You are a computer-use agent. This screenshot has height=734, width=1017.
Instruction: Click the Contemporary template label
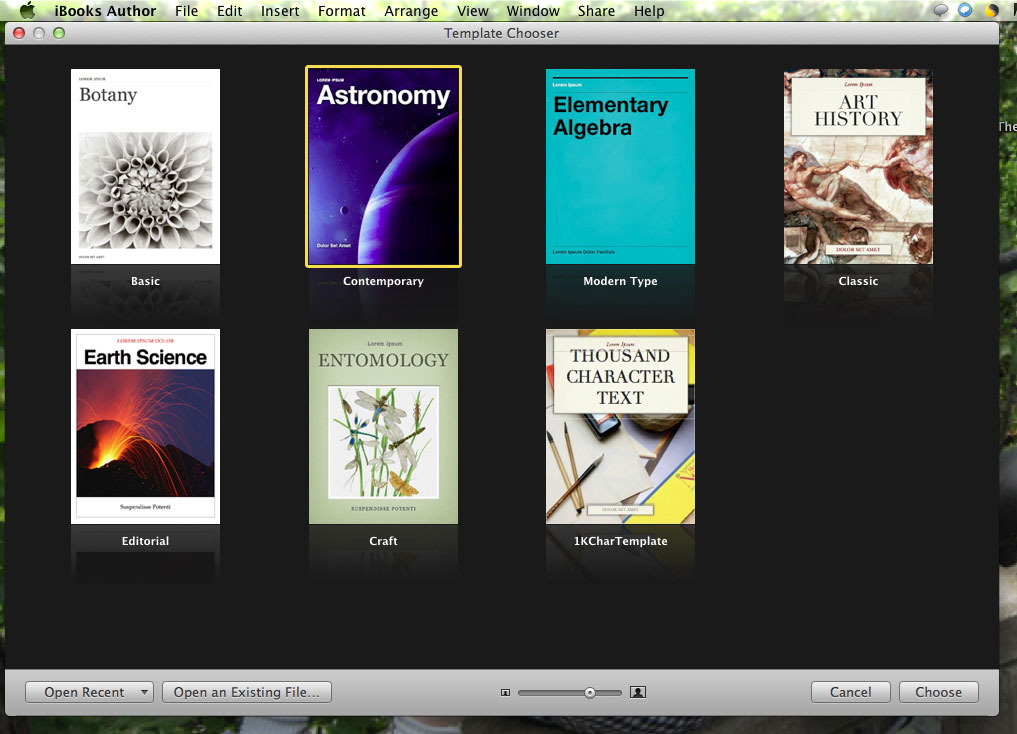pyautogui.click(x=383, y=281)
